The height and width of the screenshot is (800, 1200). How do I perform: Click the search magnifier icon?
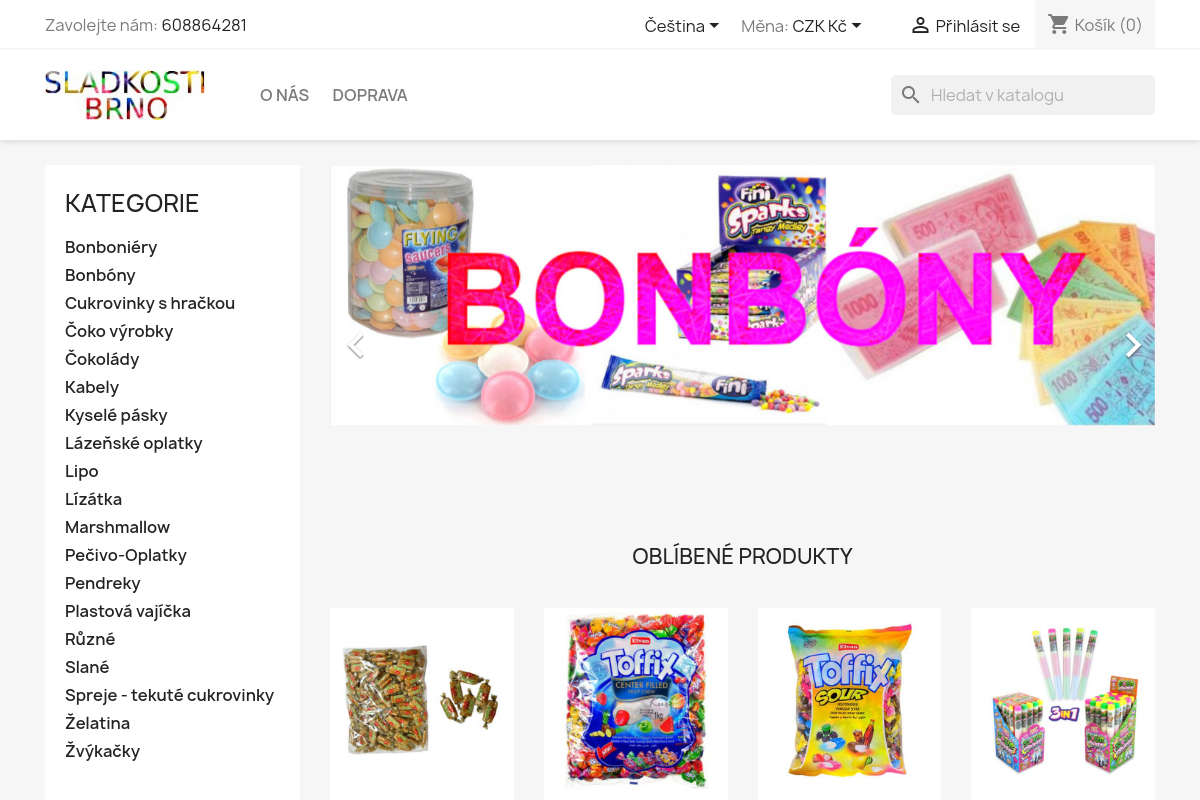[910, 95]
